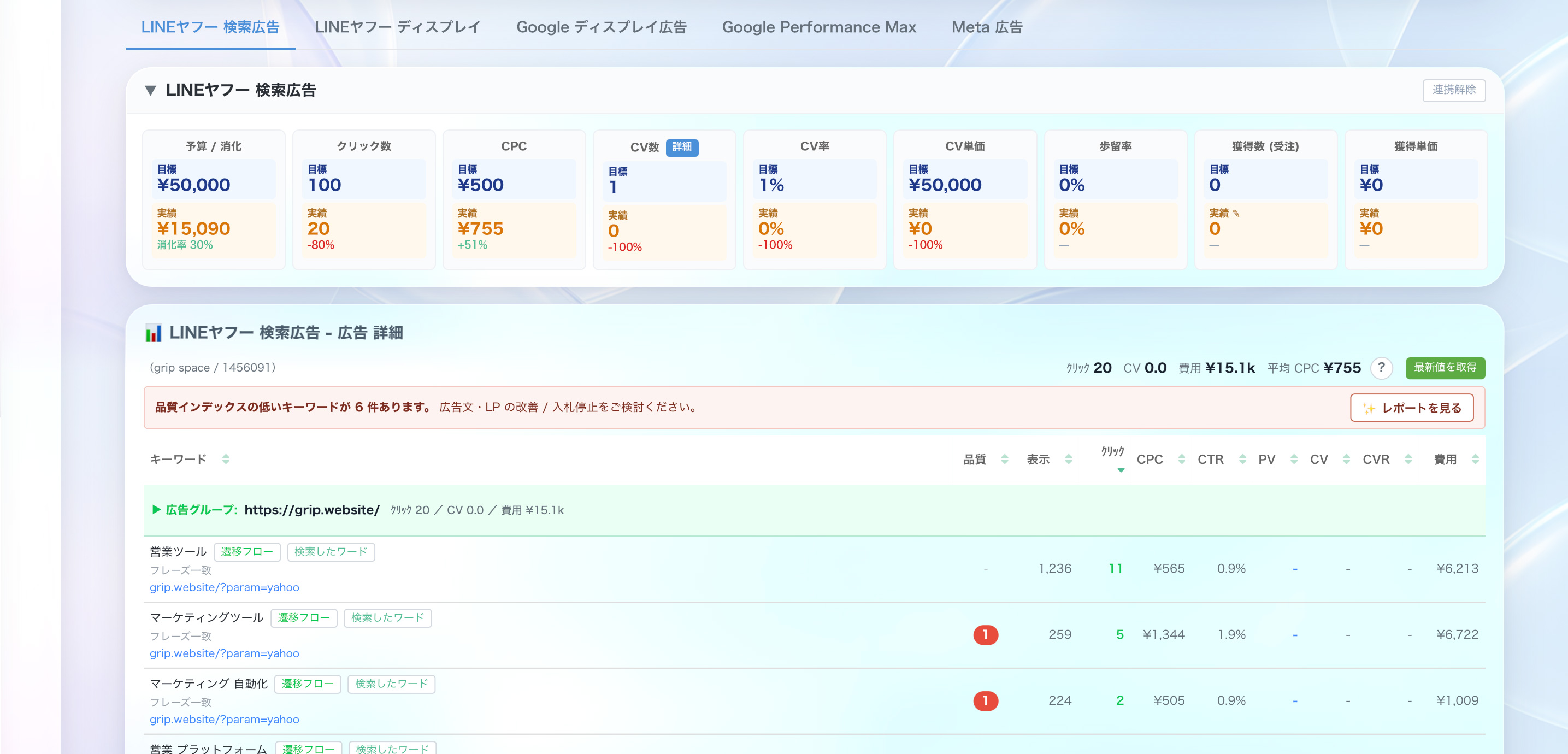
Task: Select Google Performance Max tab
Action: (819, 27)
